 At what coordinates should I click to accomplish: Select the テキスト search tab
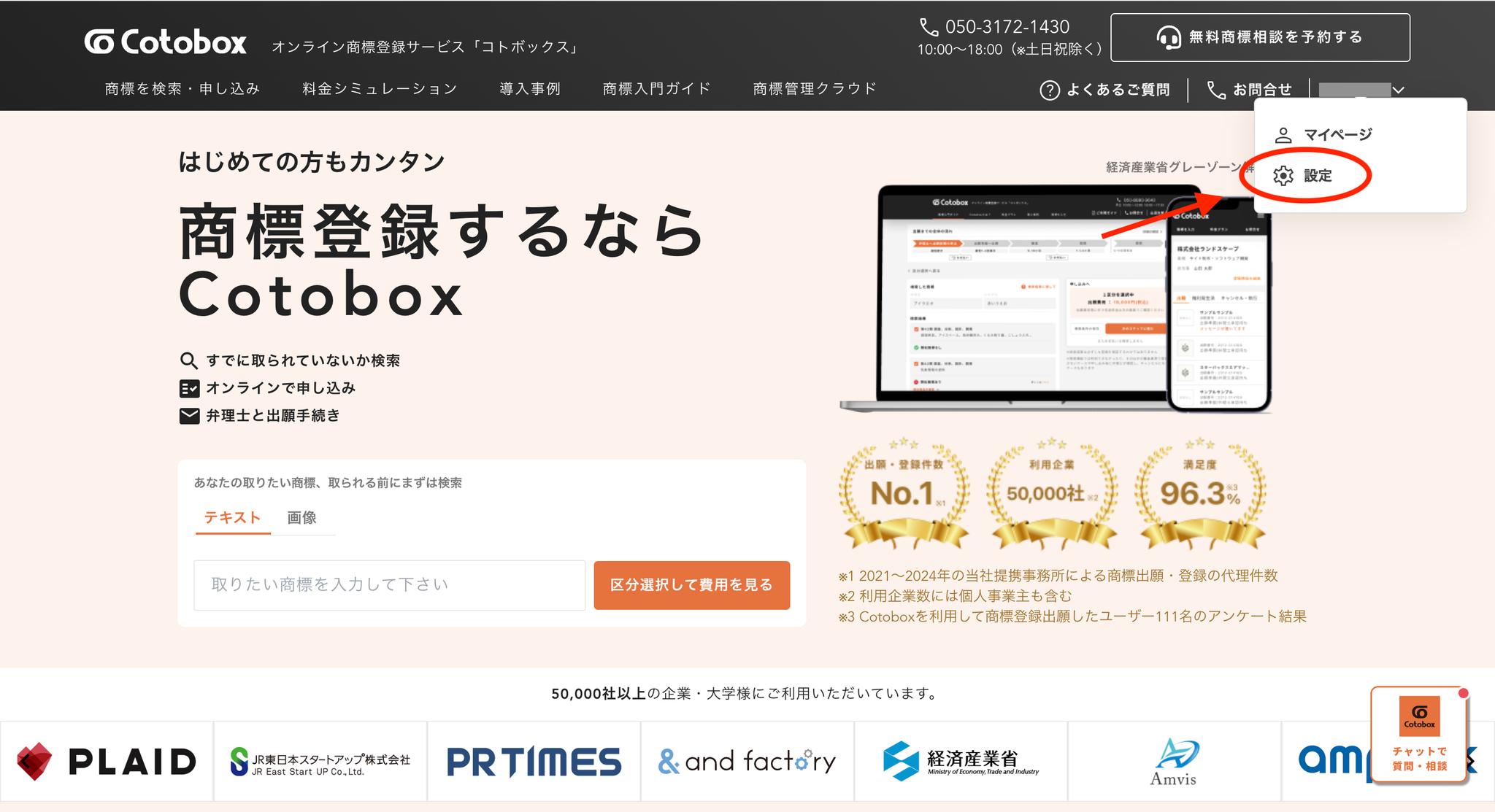[x=232, y=518]
